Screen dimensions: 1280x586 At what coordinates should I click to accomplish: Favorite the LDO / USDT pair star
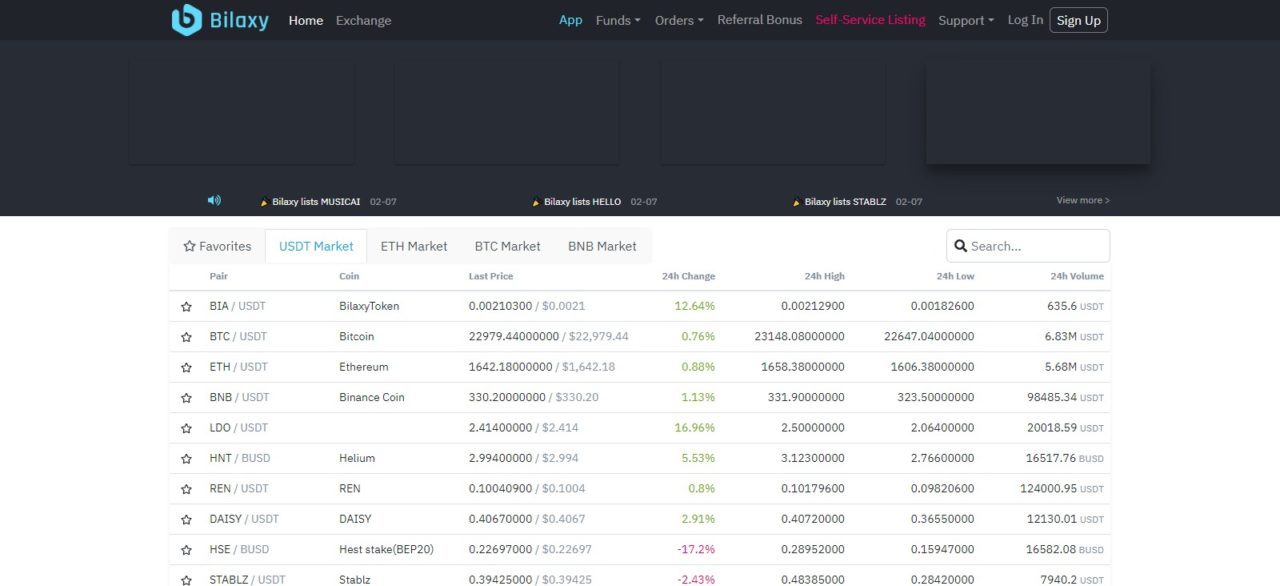186,428
